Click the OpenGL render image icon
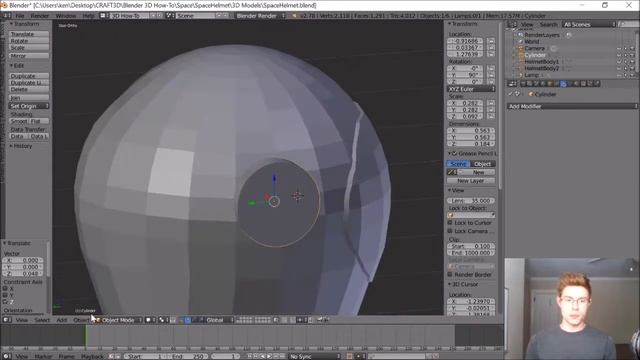Screen dimensions: 640x360 click(x=320, y=320)
